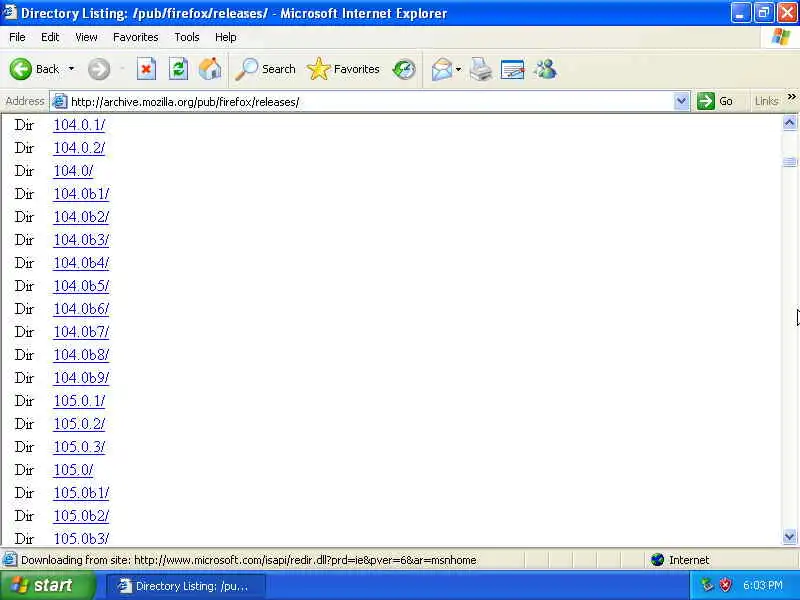
Task: Open the 104.0b2/ directory link
Action: pos(82,217)
